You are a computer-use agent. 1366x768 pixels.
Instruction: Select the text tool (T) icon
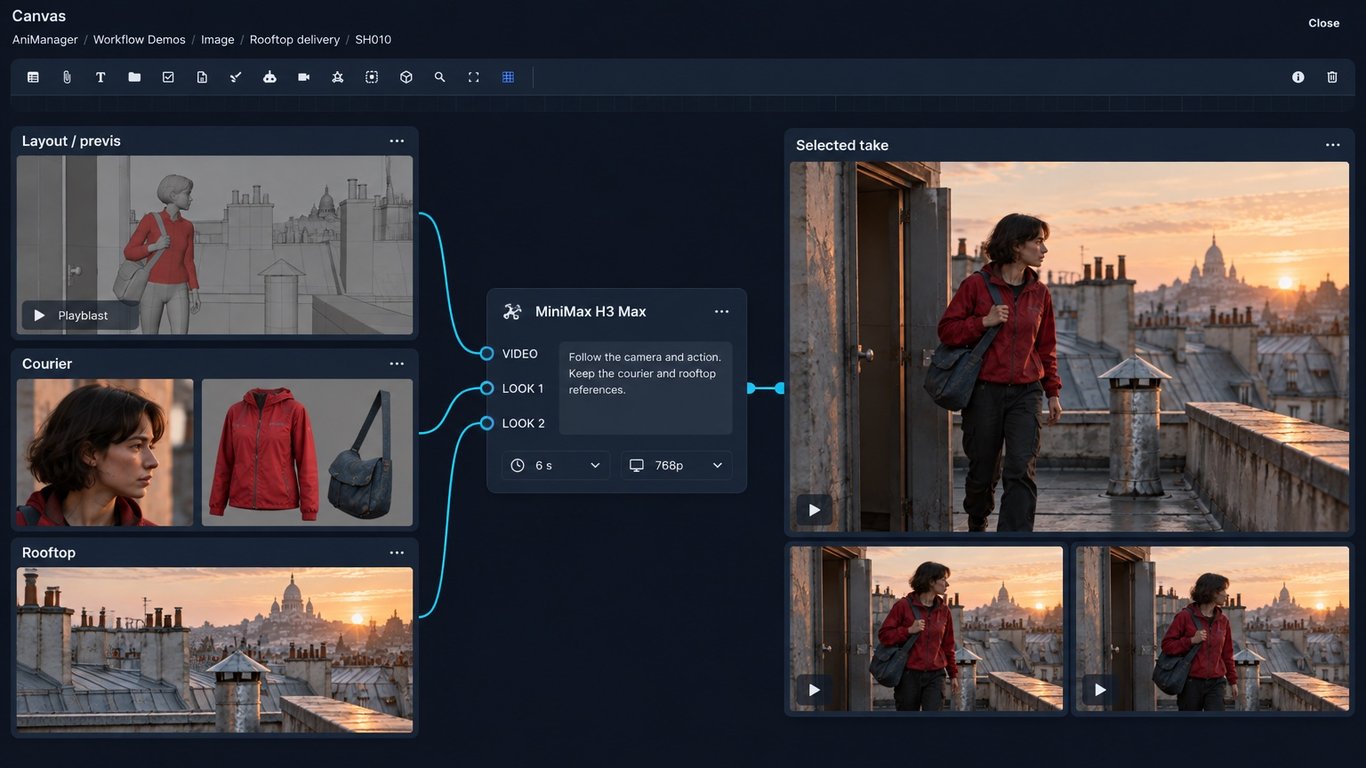101,77
